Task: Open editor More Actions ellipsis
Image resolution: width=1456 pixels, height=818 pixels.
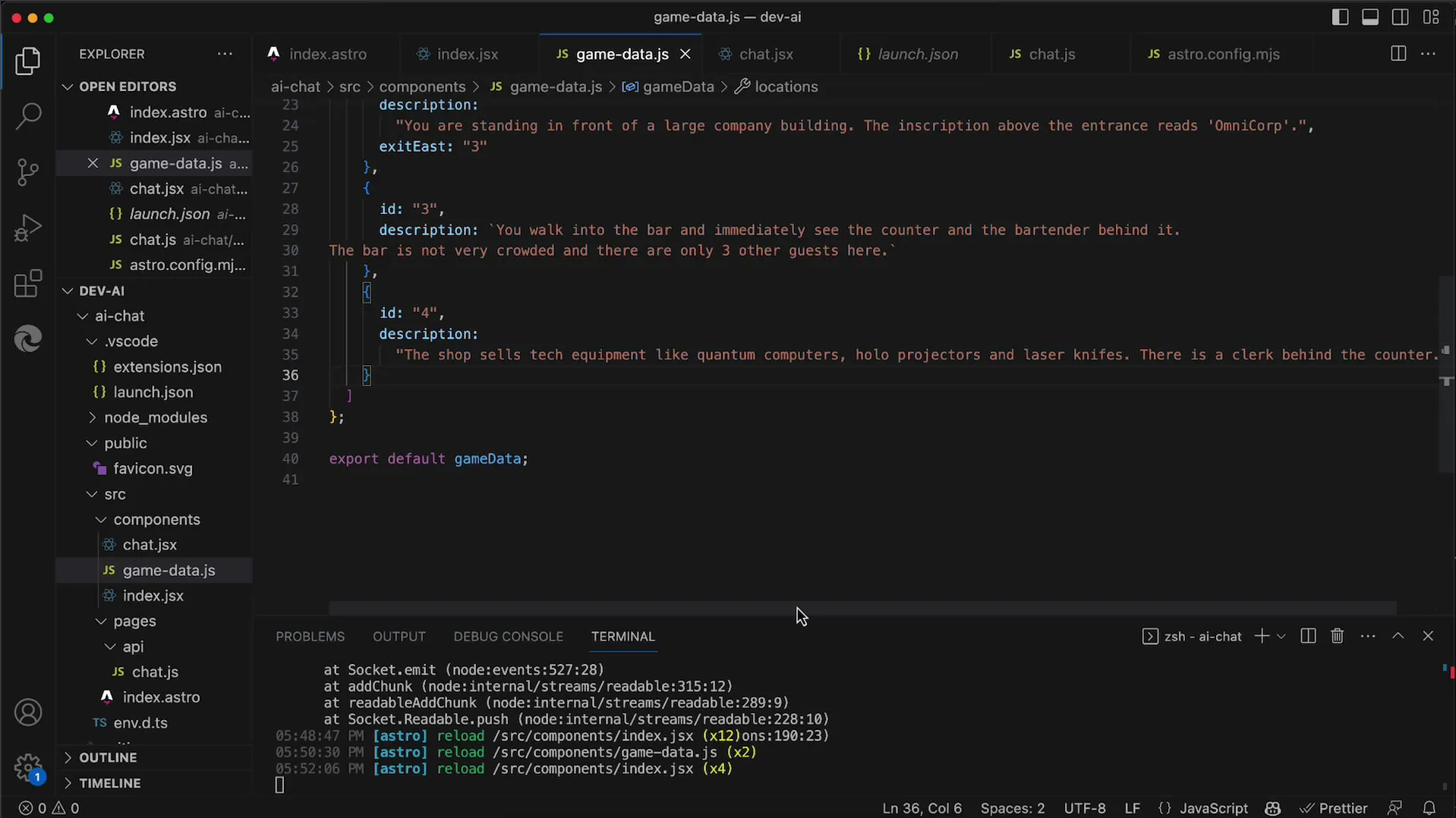Action: tap(1428, 54)
